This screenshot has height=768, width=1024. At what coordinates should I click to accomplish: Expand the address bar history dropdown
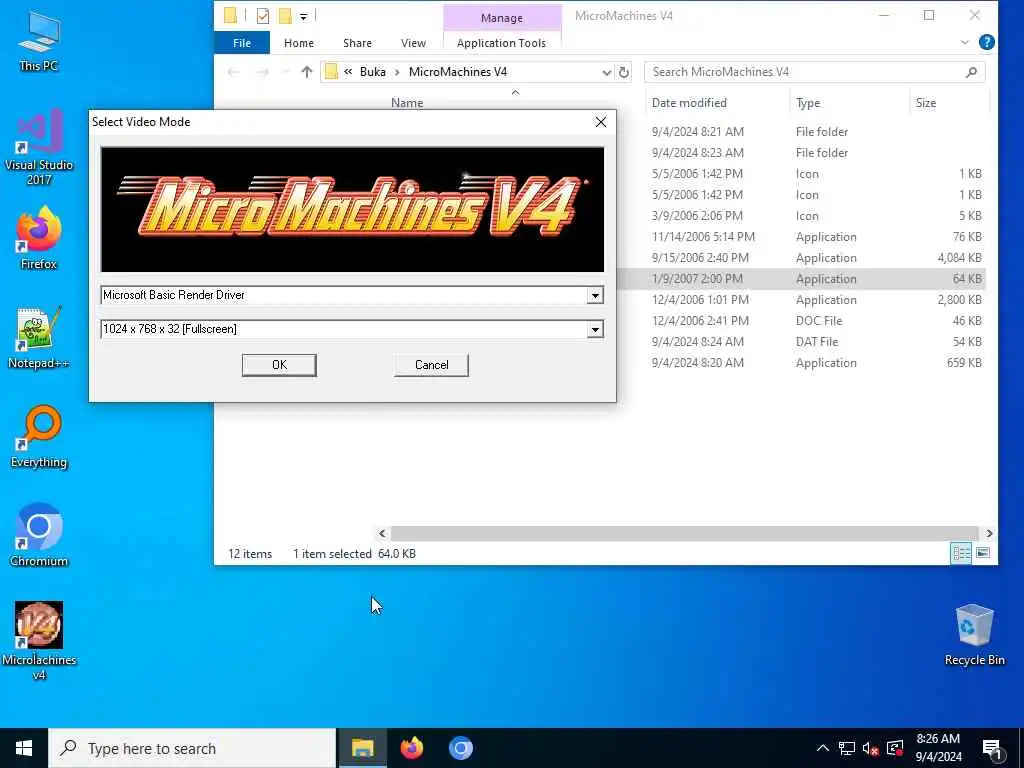click(606, 72)
